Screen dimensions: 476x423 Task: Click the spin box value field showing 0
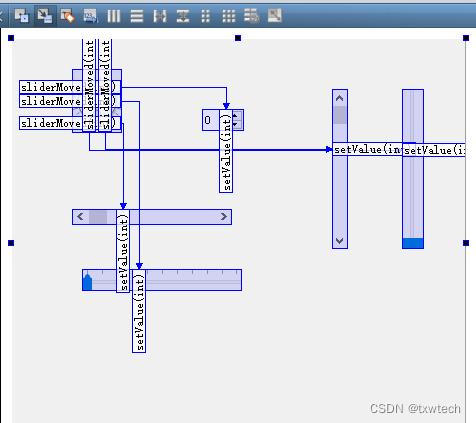pyautogui.click(x=211, y=120)
